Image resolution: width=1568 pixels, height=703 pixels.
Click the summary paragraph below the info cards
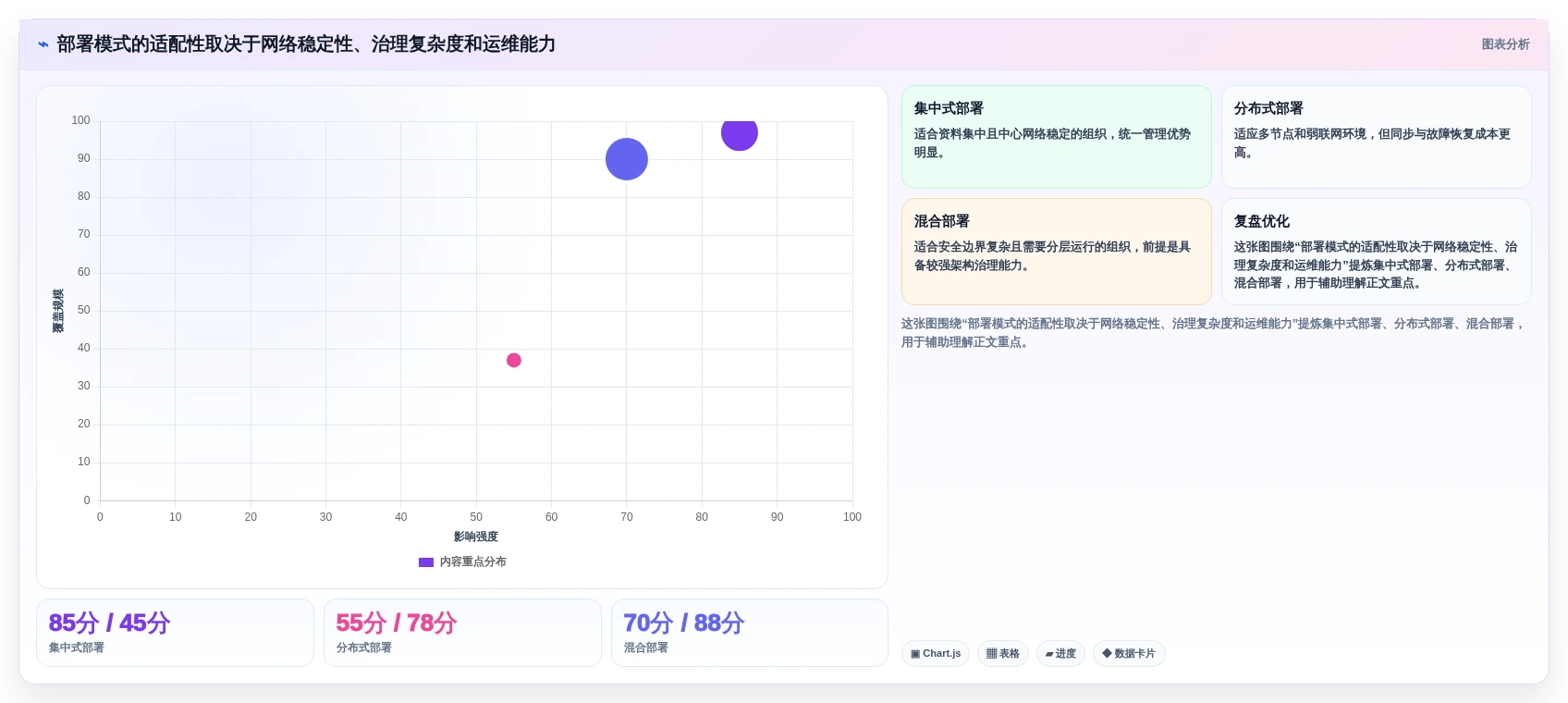click(x=1214, y=333)
